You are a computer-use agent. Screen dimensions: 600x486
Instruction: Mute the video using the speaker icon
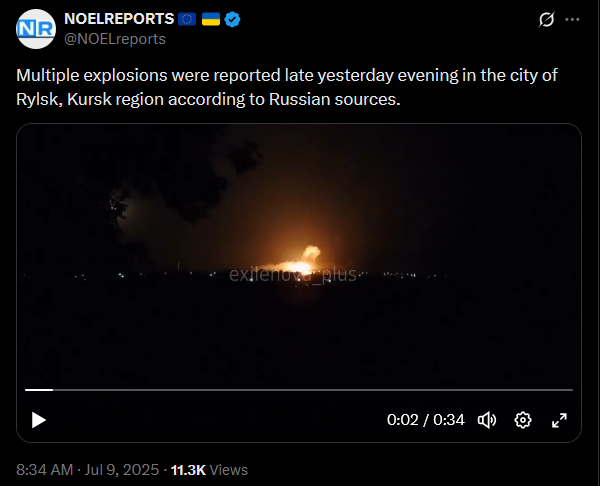[487, 420]
